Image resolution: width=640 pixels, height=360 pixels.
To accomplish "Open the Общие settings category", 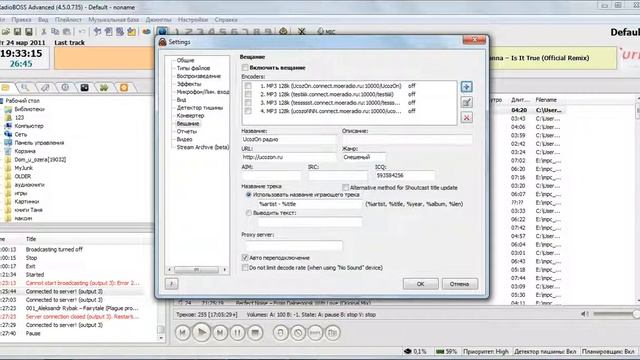I will (185, 60).
